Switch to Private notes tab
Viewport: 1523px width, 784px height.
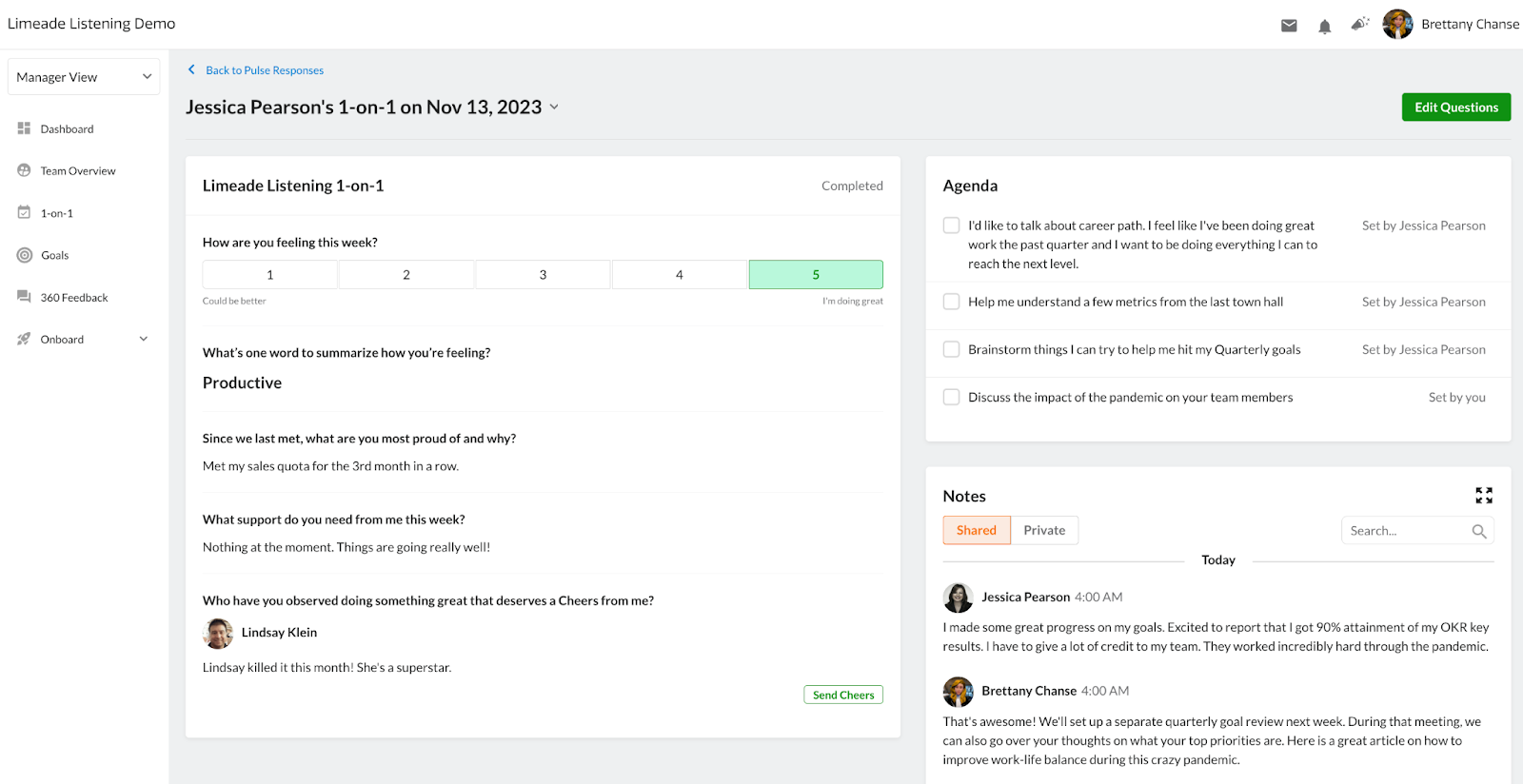point(1044,530)
